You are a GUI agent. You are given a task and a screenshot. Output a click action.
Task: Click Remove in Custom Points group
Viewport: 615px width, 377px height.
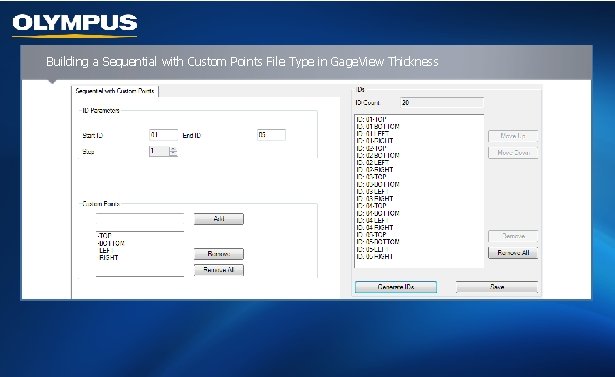[x=219, y=254]
